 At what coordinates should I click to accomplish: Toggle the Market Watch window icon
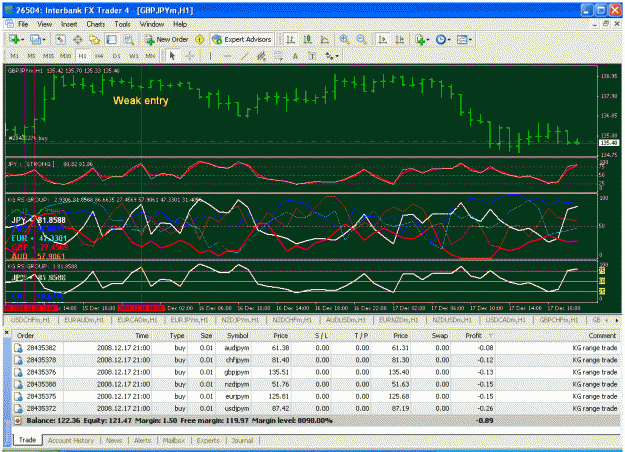point(60,39)
